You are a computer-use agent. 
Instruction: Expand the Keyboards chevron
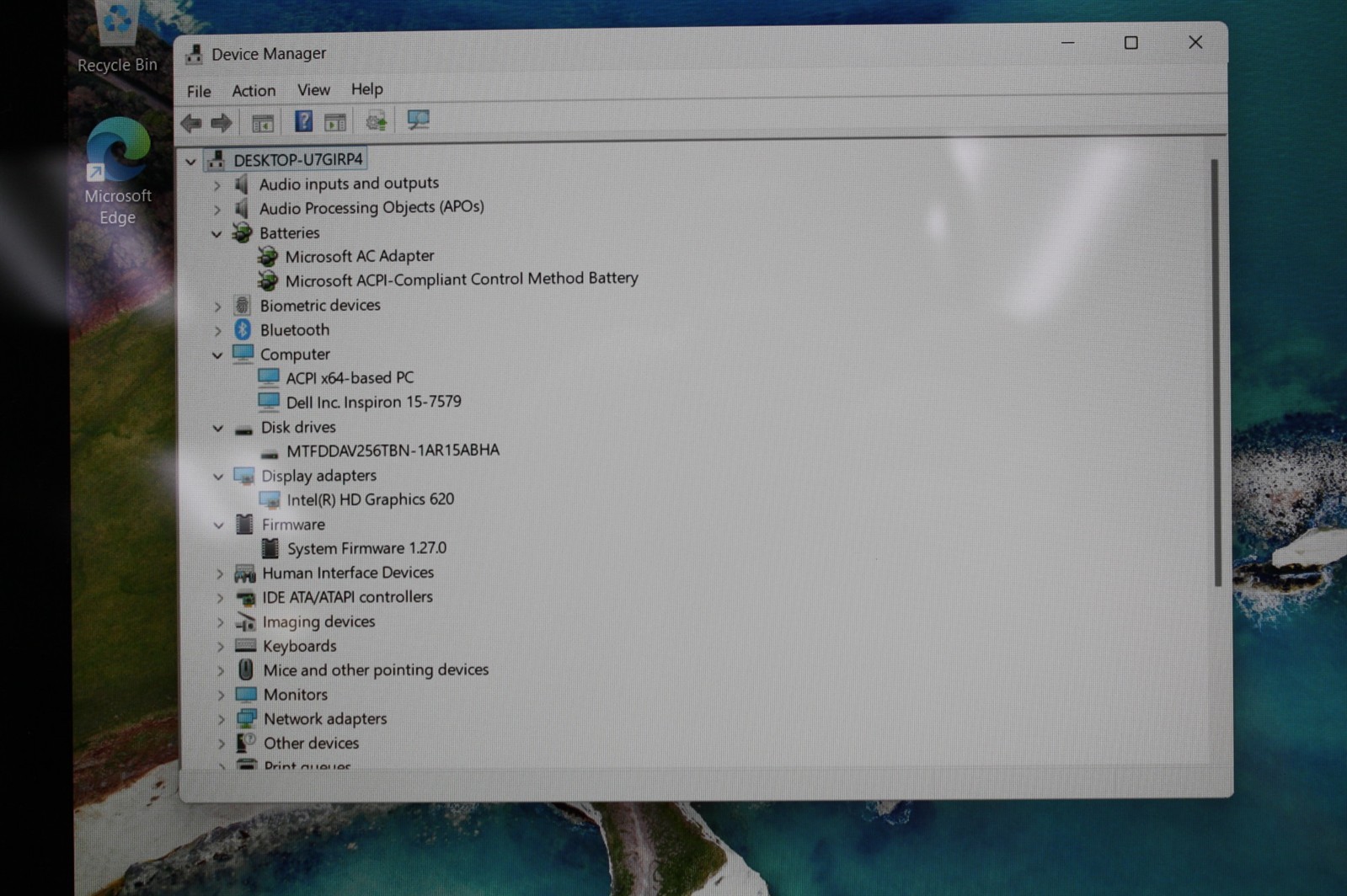[x=221, y=647]
